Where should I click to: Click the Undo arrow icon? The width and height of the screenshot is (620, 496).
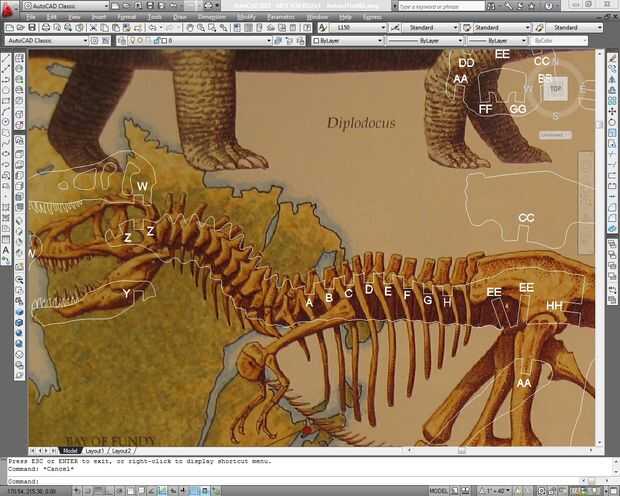point(152,28)
